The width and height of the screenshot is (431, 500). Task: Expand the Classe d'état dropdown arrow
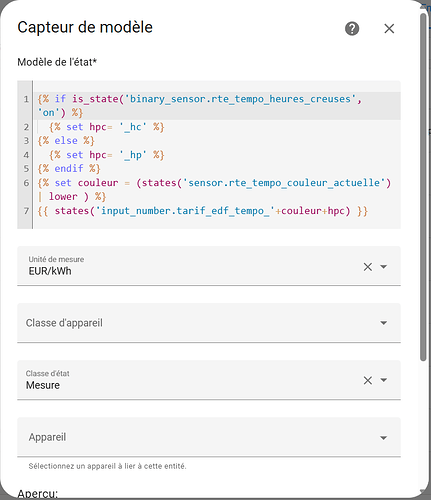[384, 380]
